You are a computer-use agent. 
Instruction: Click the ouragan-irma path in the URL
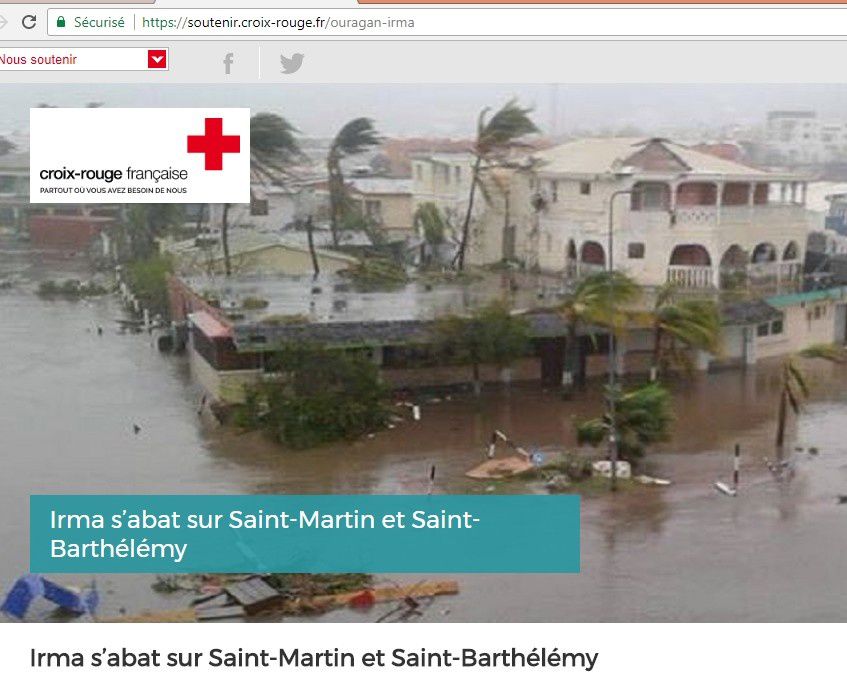tap(372, 23)
